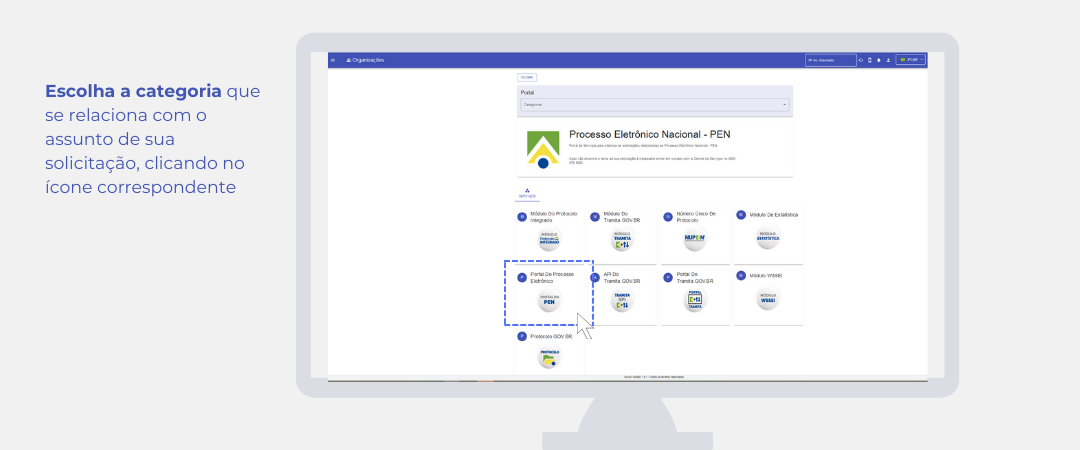Click the Portal Tramita round logo
1080x450 pixels.
click(695, 300)
